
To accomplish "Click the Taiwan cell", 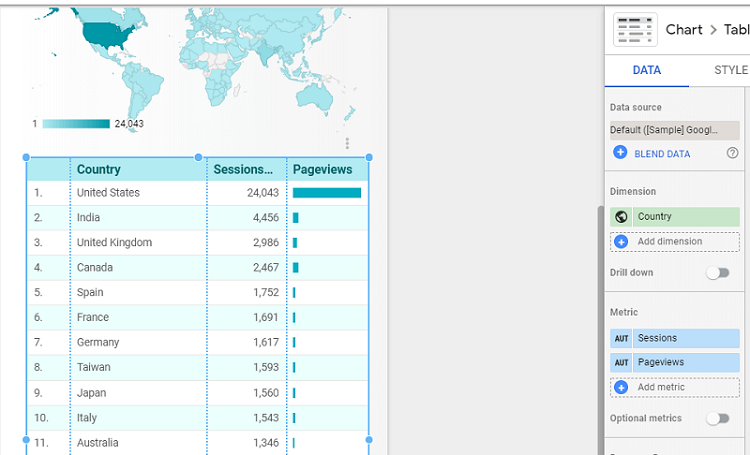I will tap(94, 367).
